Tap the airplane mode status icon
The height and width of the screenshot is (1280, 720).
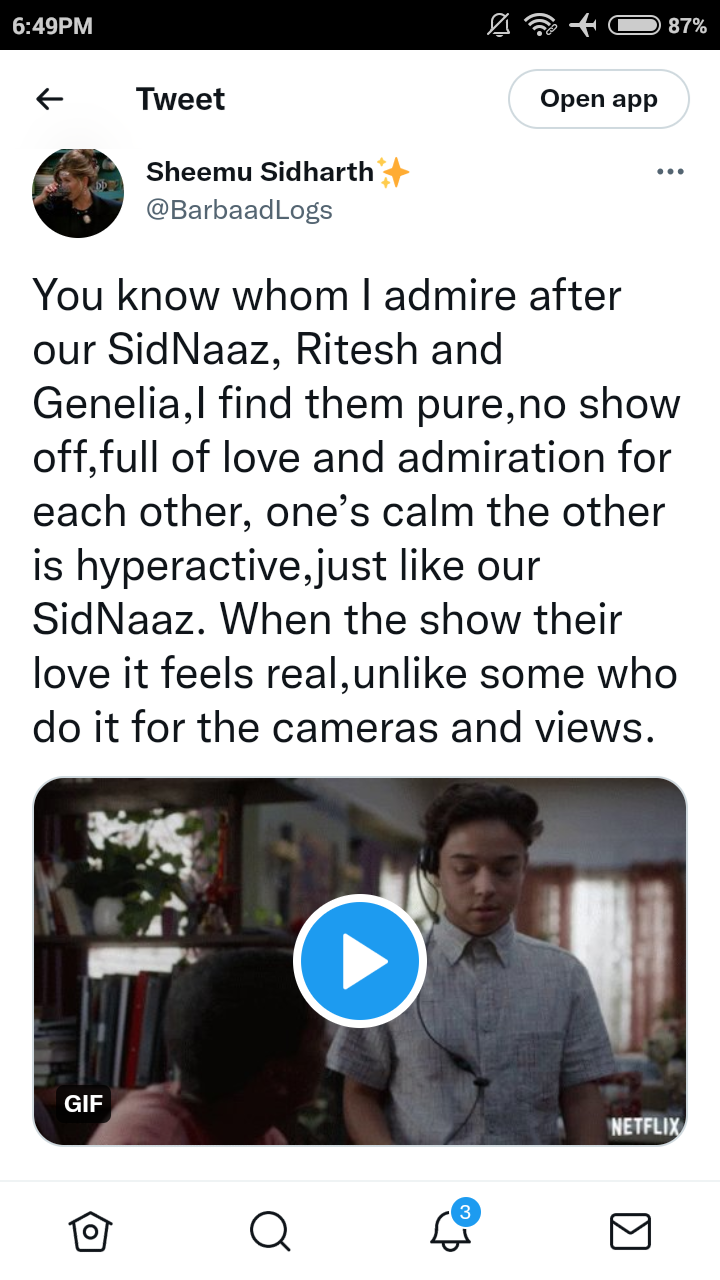click(582, 26)
